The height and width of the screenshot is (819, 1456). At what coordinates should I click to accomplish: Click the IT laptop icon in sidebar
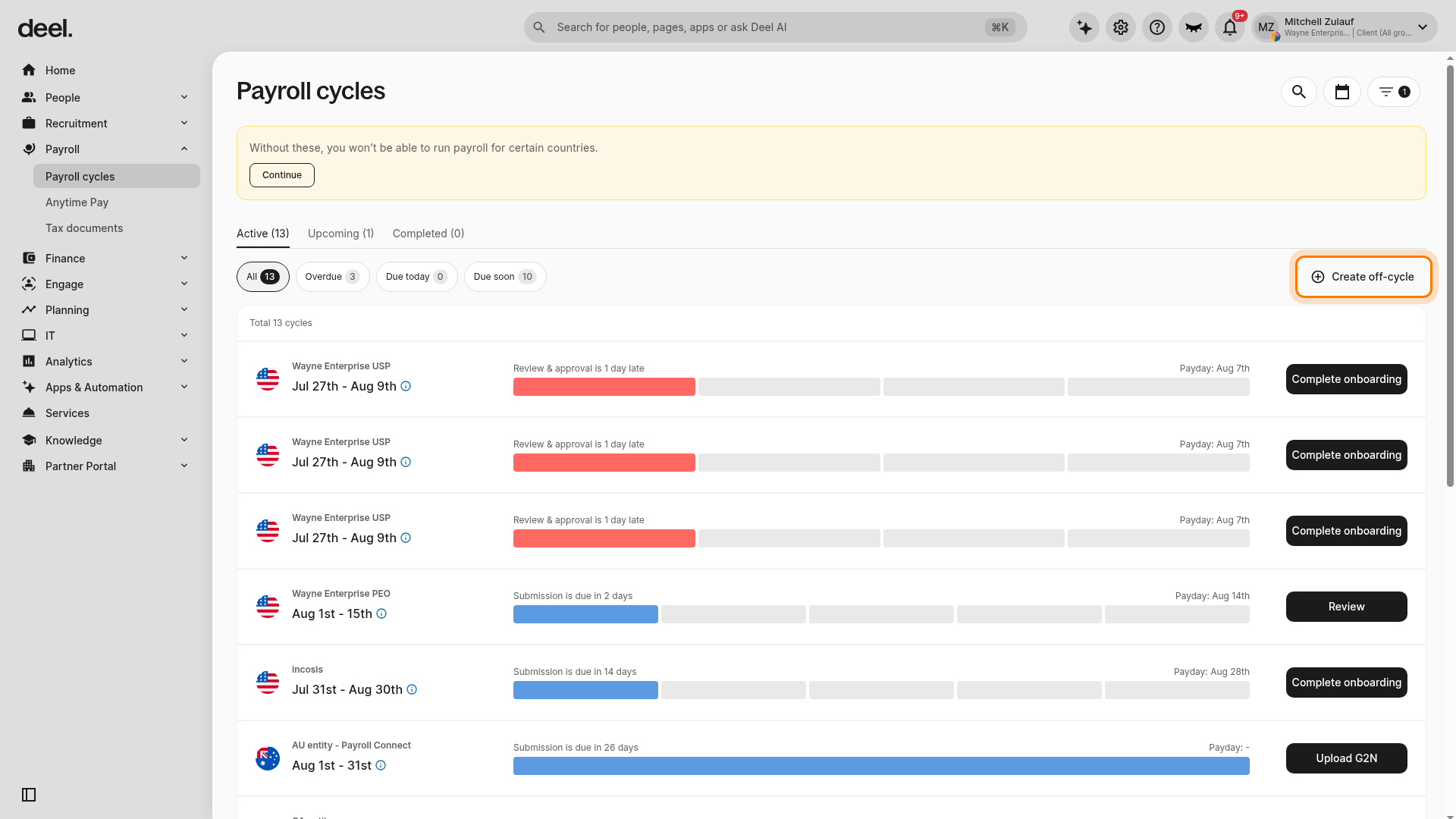[29, 335]
